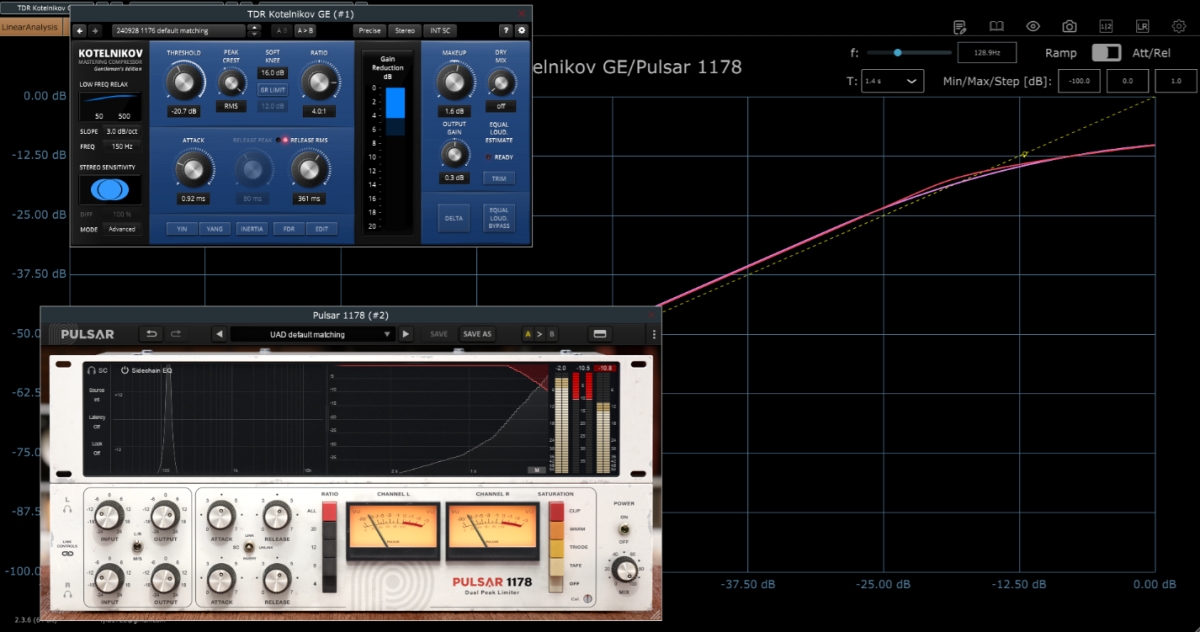This screenshot has width=1200, height=632.
Task: Click the left channel L headphones icon
Action: pos(68,509)
